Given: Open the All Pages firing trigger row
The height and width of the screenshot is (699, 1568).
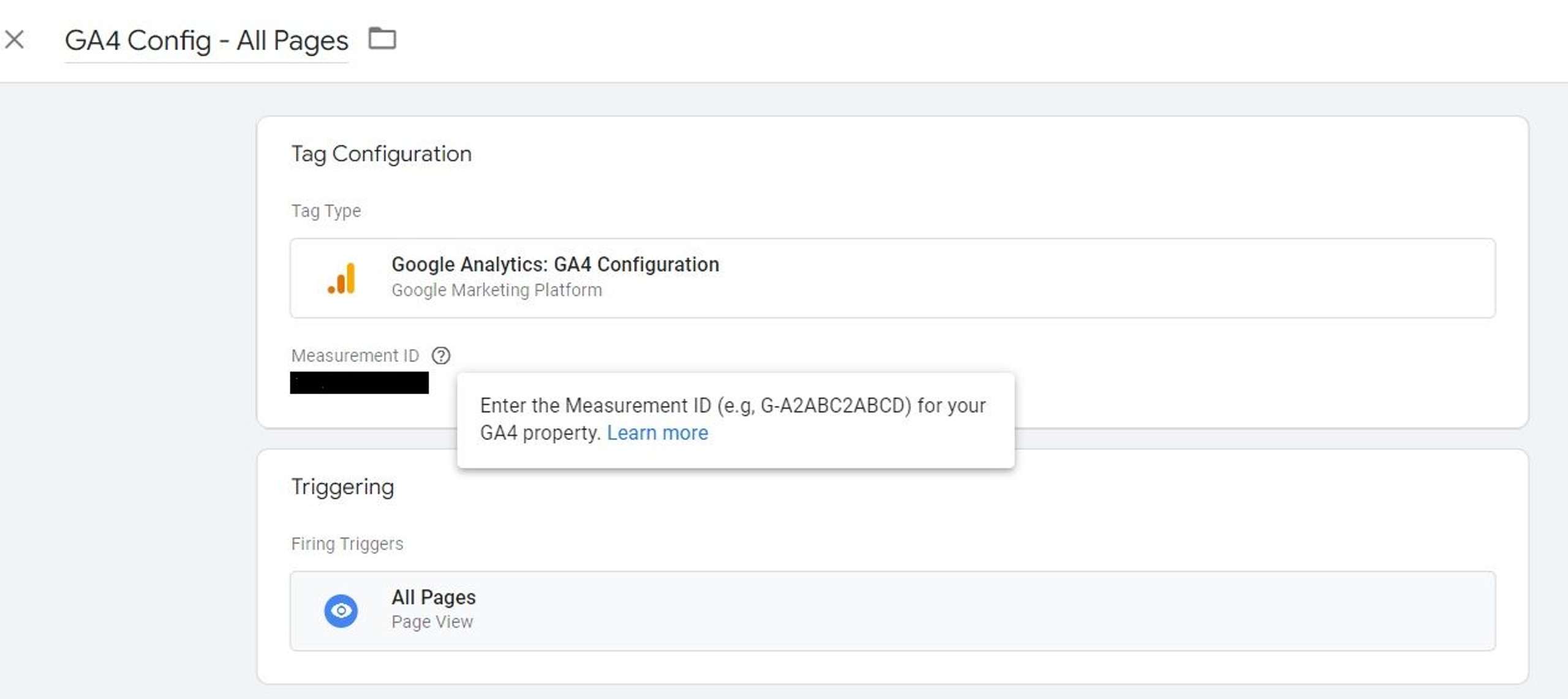Looking at the screenshot, I should 892,610.
